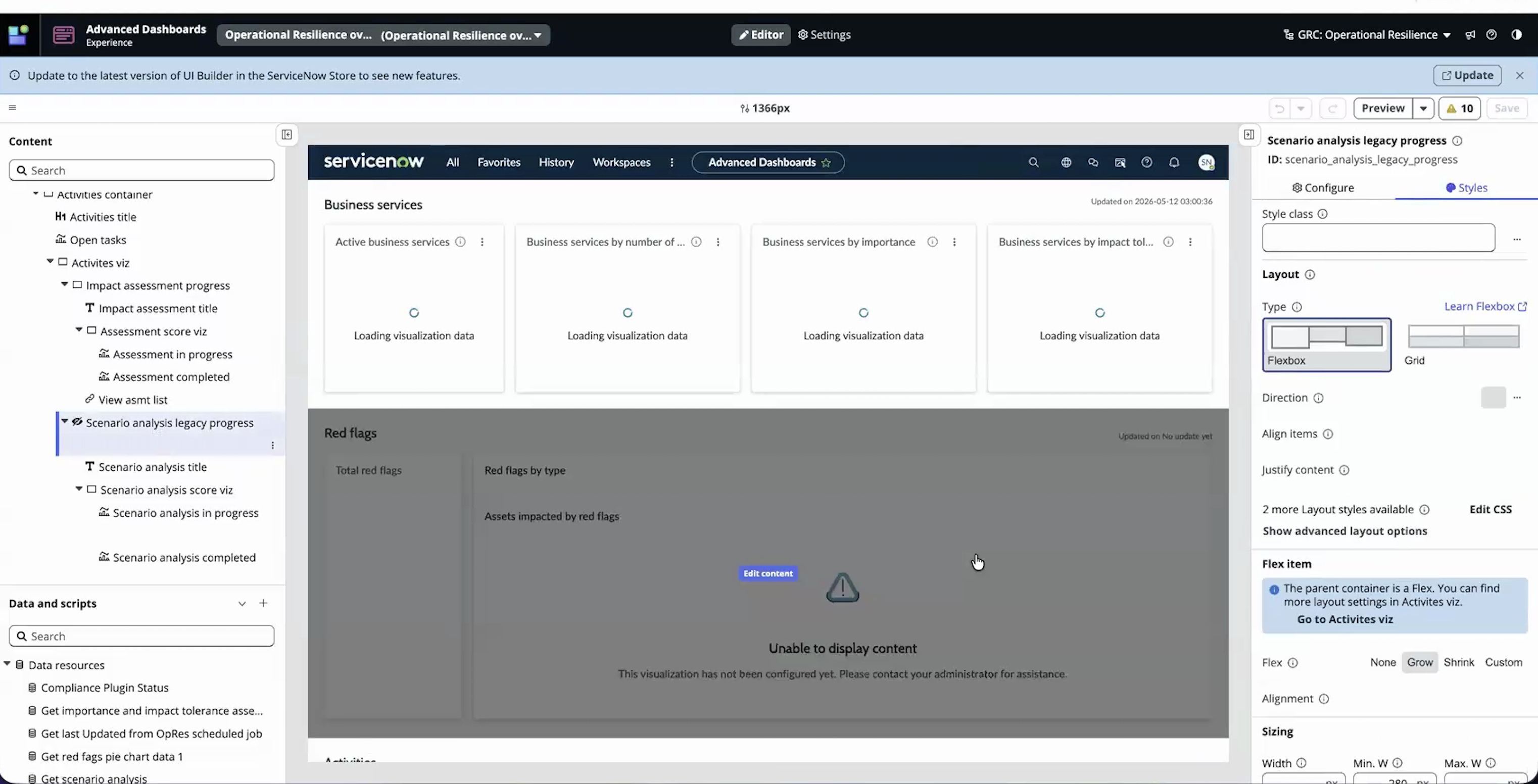Click the Workspaces menu in preview

621,163
